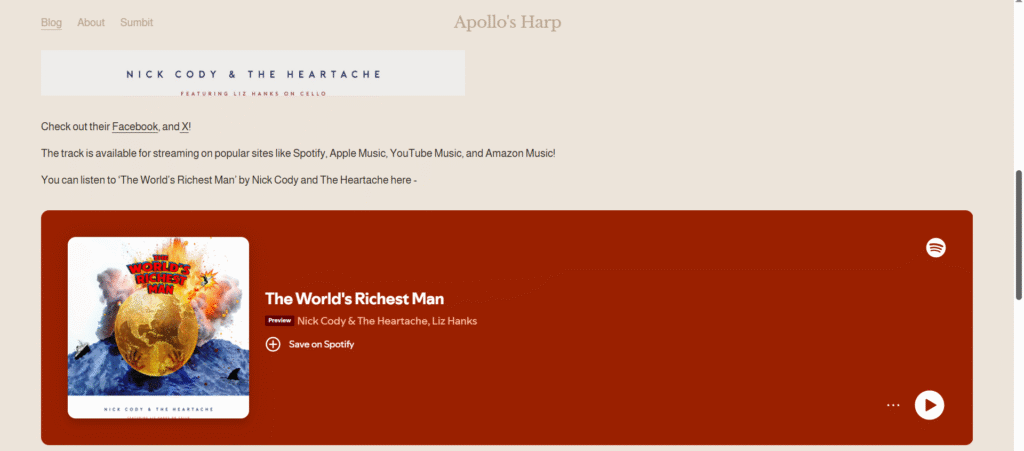Click the track title 'The World's Richest Man'
1024x451 pixels.
point(354,298)
